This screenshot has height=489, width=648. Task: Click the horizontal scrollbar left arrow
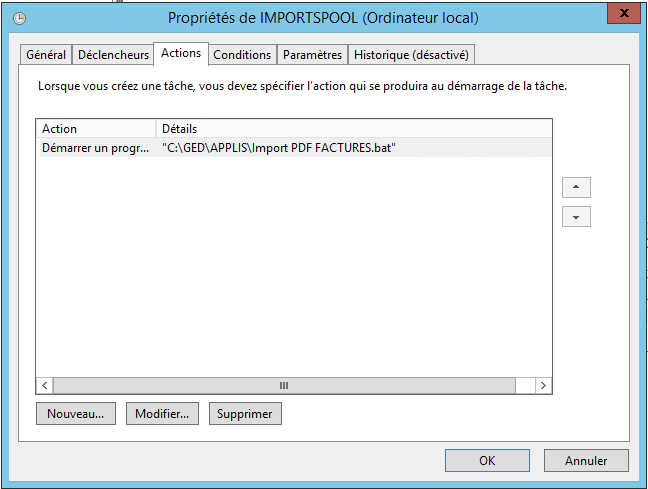click(45, 385)
